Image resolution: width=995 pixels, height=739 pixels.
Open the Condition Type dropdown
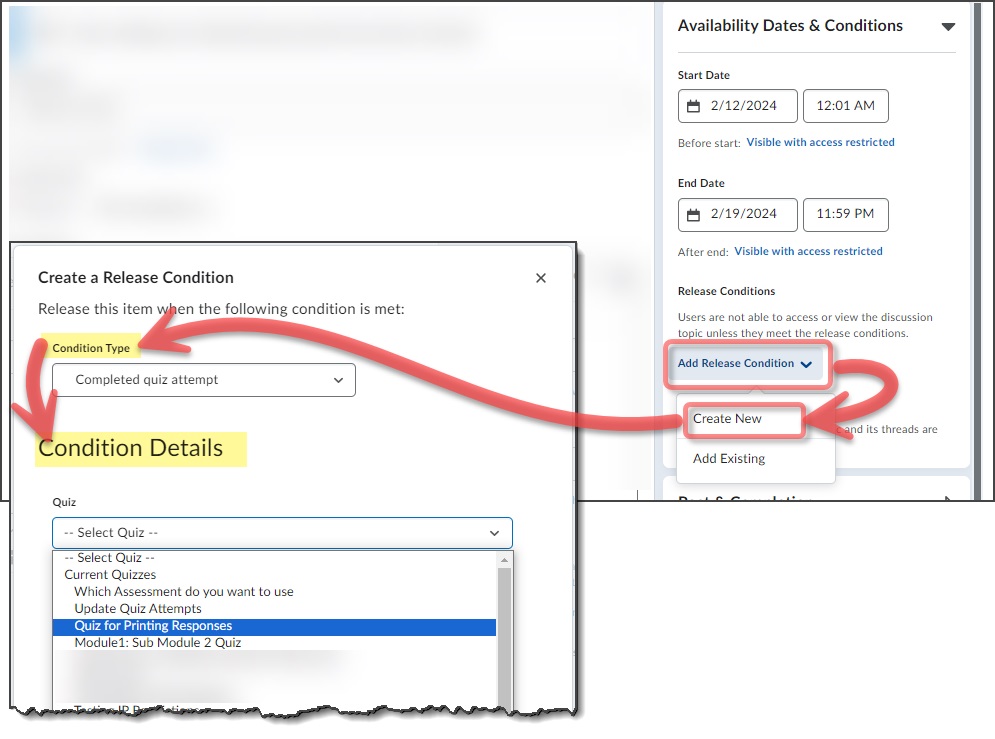point(204,380)
